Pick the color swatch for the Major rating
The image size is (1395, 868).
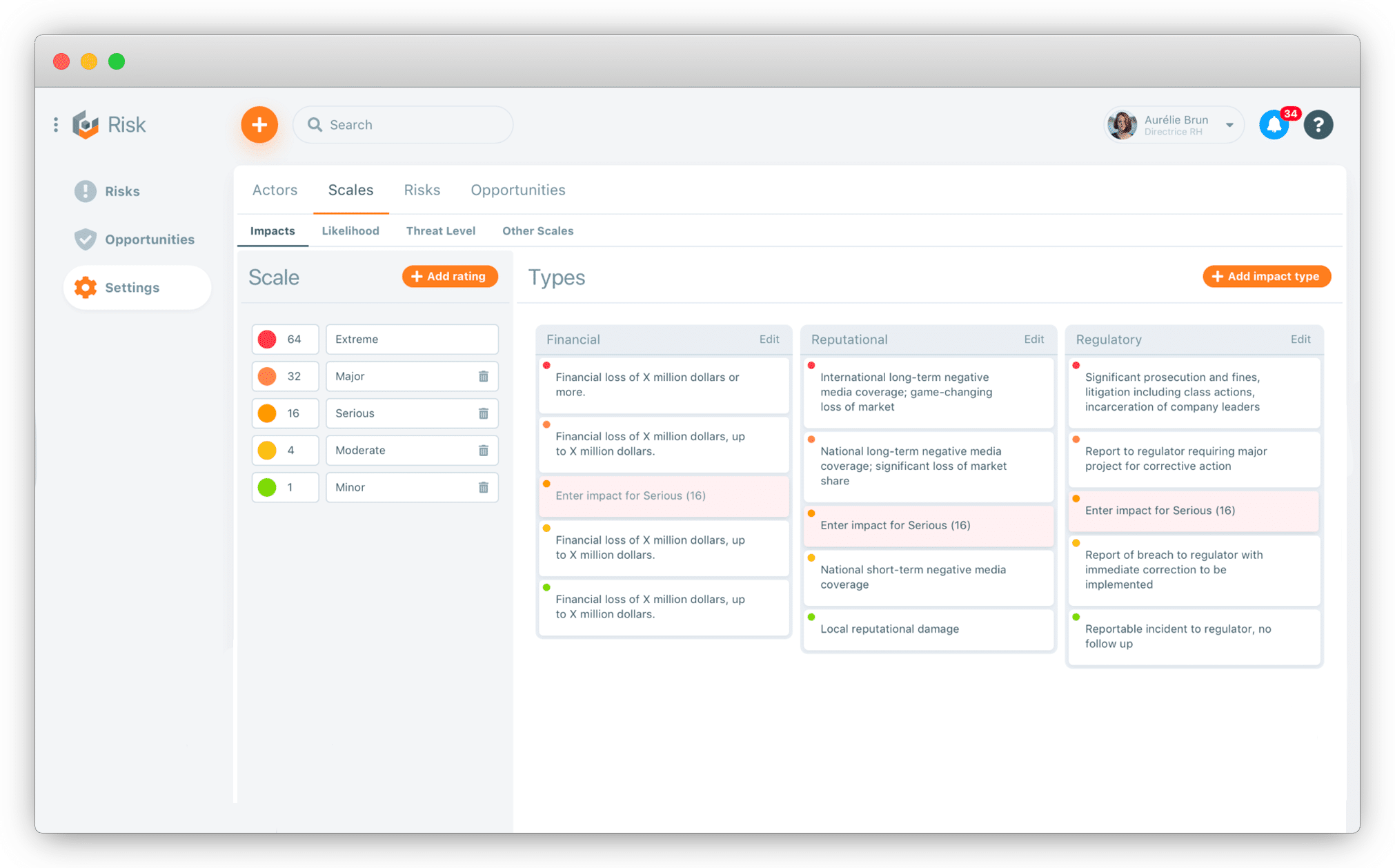[267, 376]
